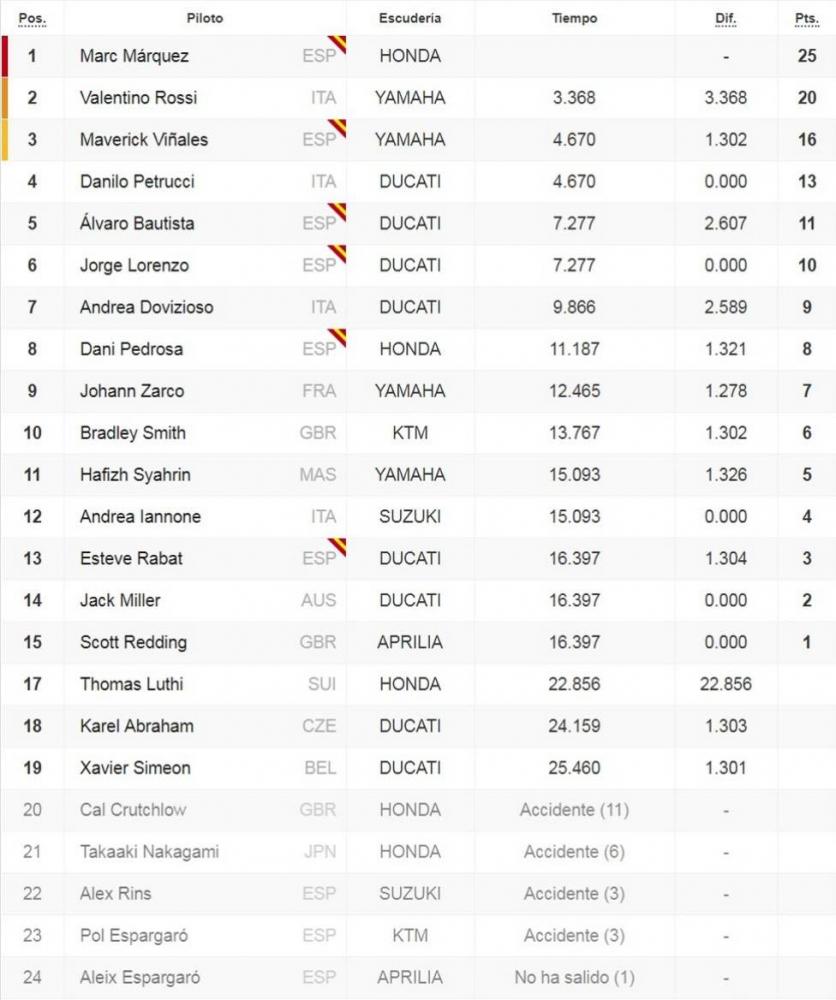Click Johann Zarco's name
This screenshot has height=1000, width=836.
[x=132, y=391]
